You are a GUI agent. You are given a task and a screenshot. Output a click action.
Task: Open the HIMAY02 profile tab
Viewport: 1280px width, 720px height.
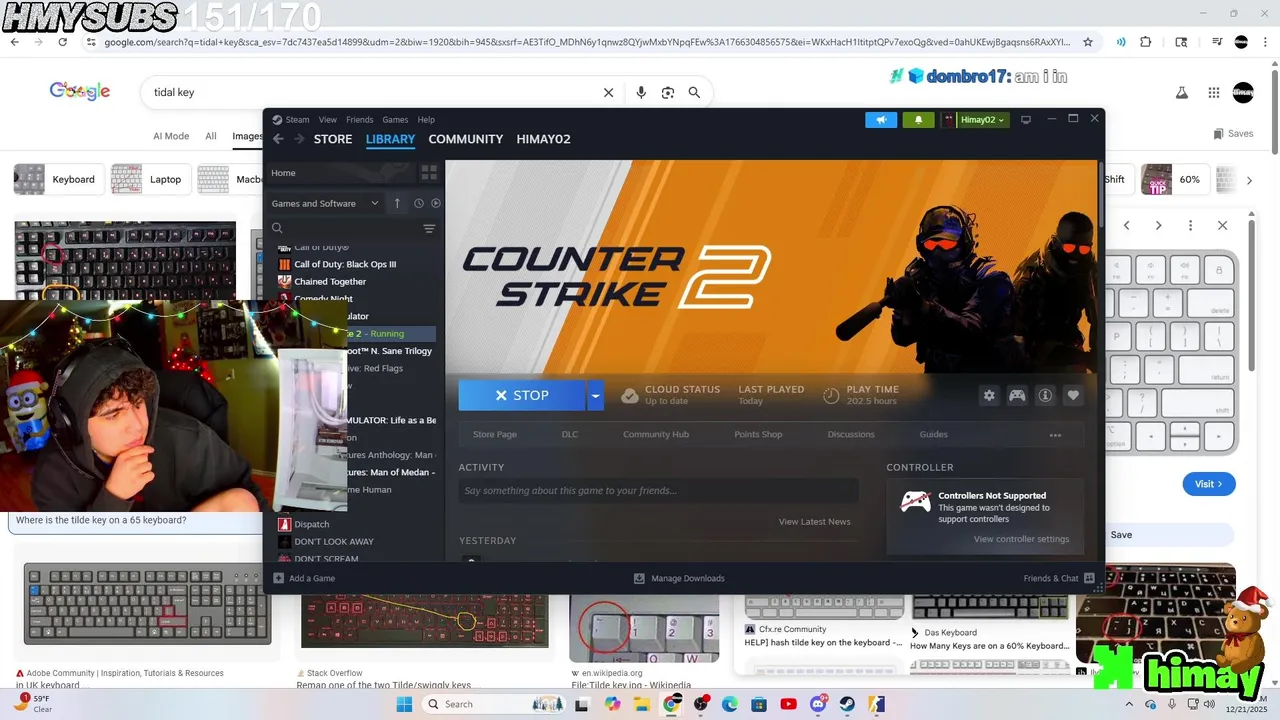click(543, 139)
